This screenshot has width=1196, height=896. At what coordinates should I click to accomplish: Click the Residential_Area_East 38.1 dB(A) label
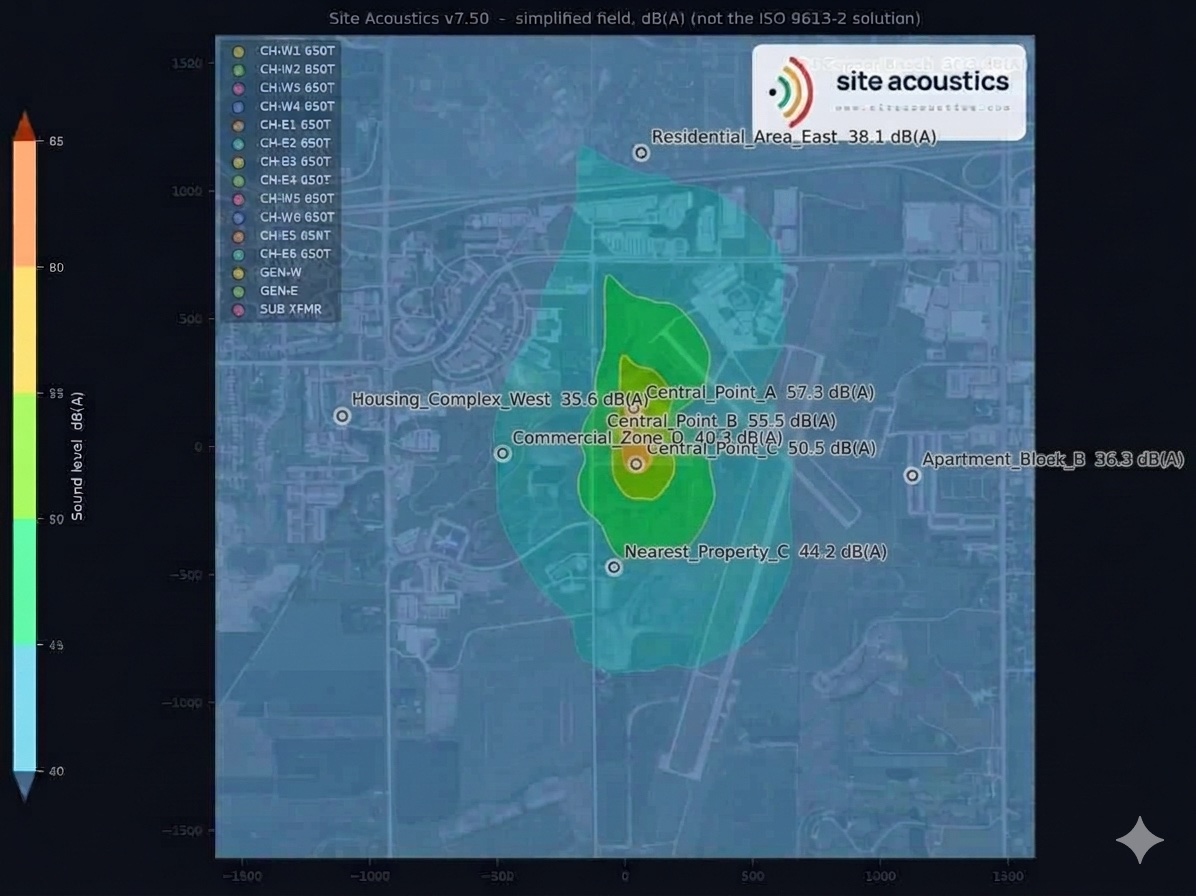pyautogui.click(x=794, y=137)
